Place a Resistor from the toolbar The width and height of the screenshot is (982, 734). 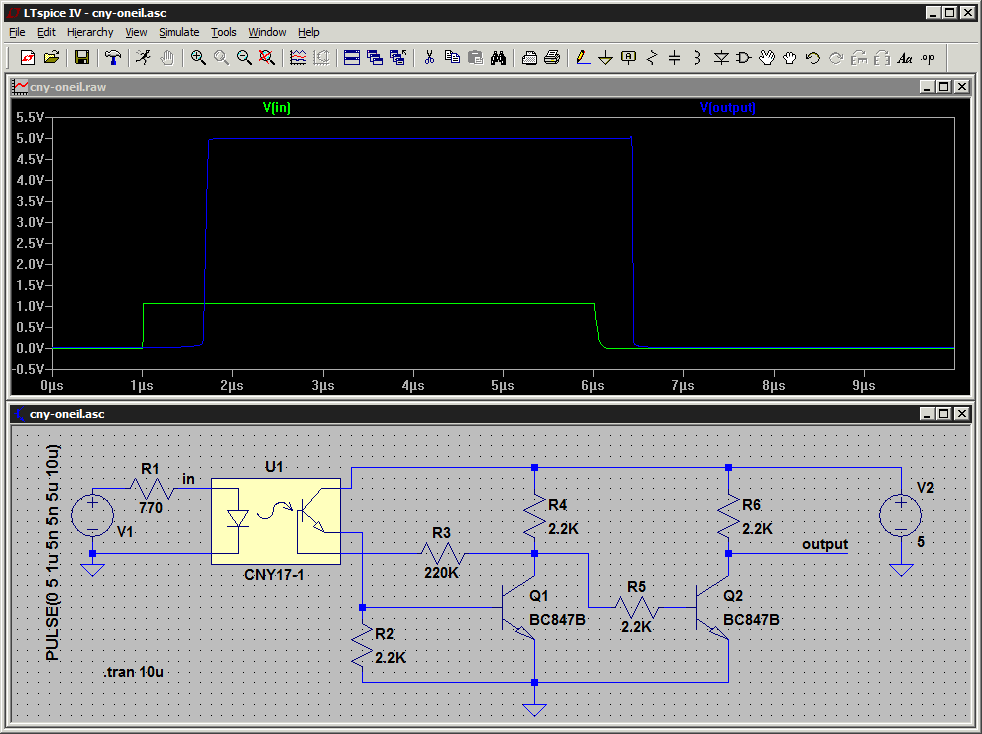point(652,58)
